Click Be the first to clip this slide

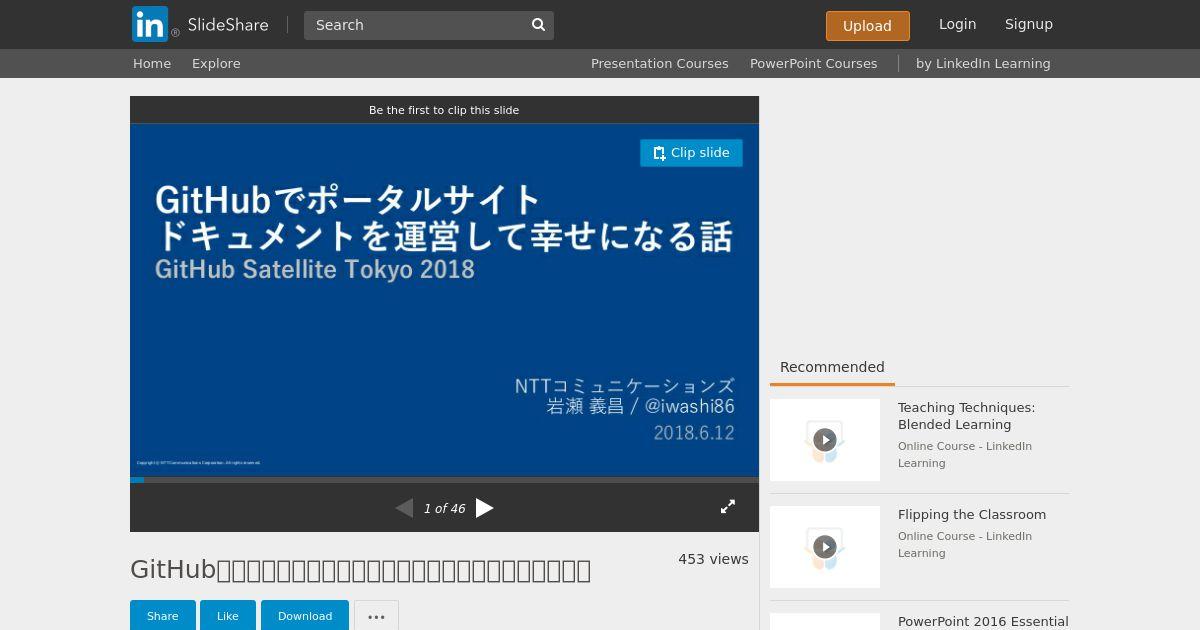(444, 110)
